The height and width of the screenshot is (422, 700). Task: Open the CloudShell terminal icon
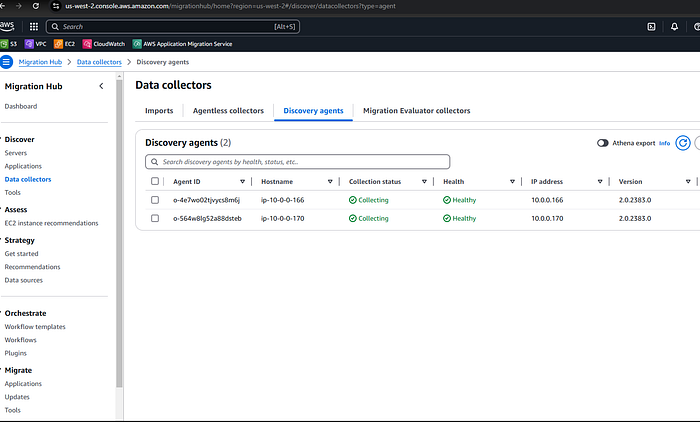pos(651,27)
